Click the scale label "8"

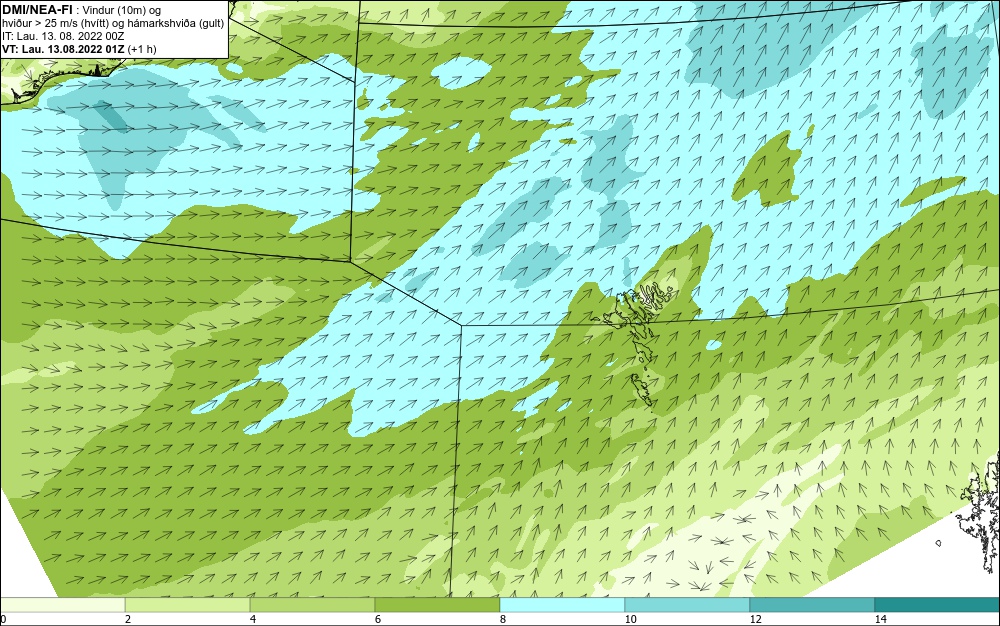point(503,619)
